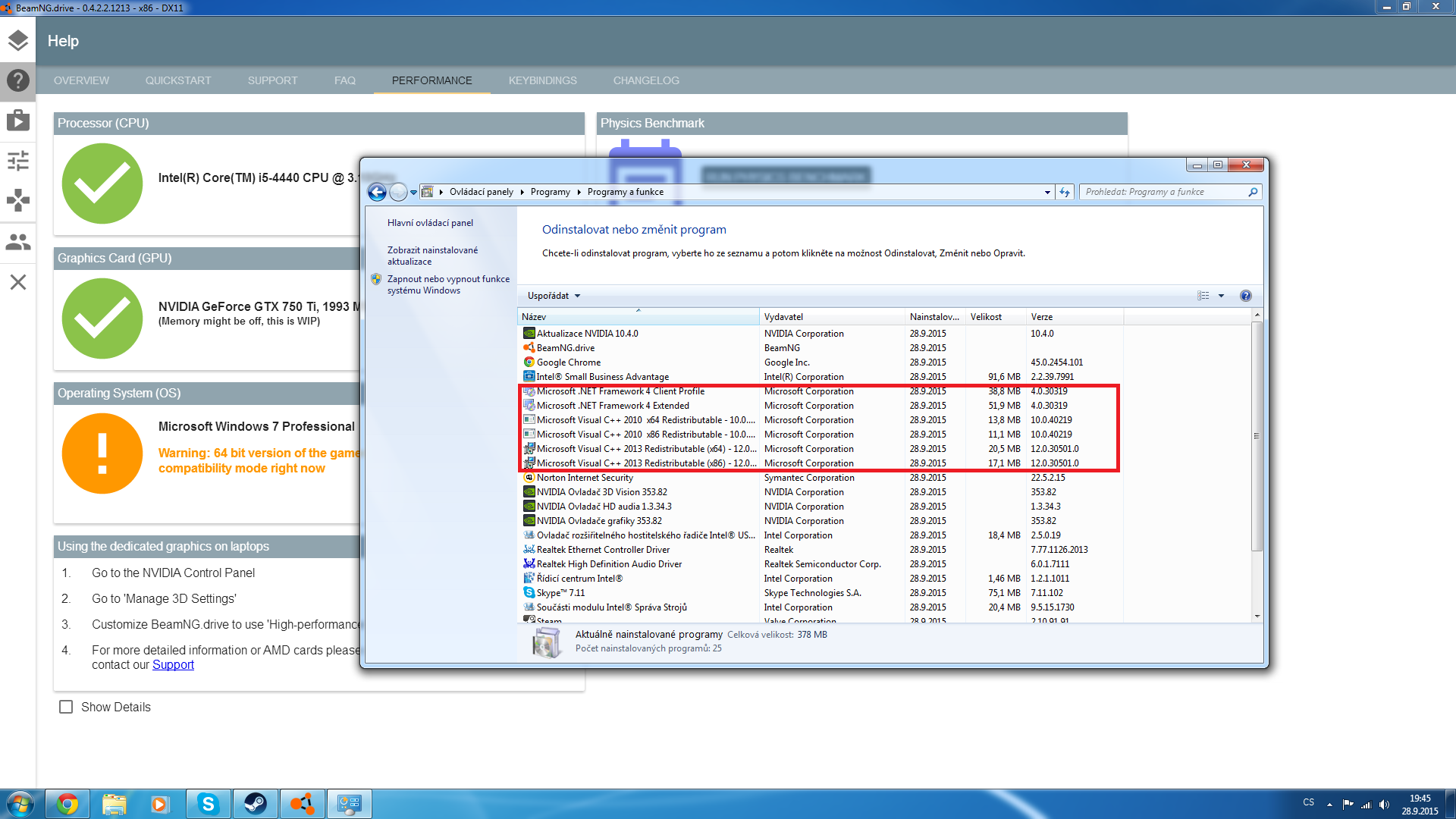
Task: Launch Google Chrome from the taskbar
Action: click(x=67, y=804)
